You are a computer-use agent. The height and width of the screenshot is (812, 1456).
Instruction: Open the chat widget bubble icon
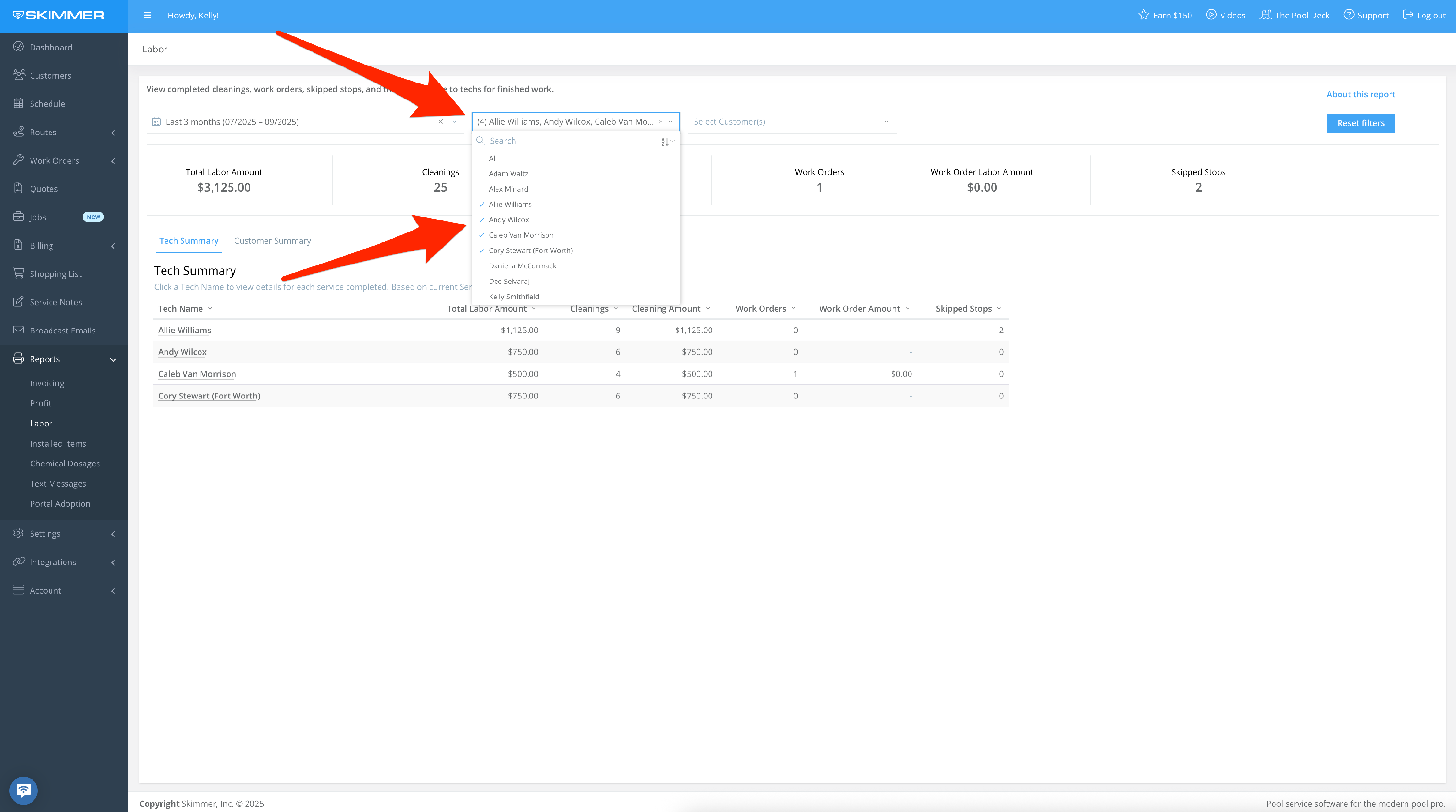coord(23,790)
